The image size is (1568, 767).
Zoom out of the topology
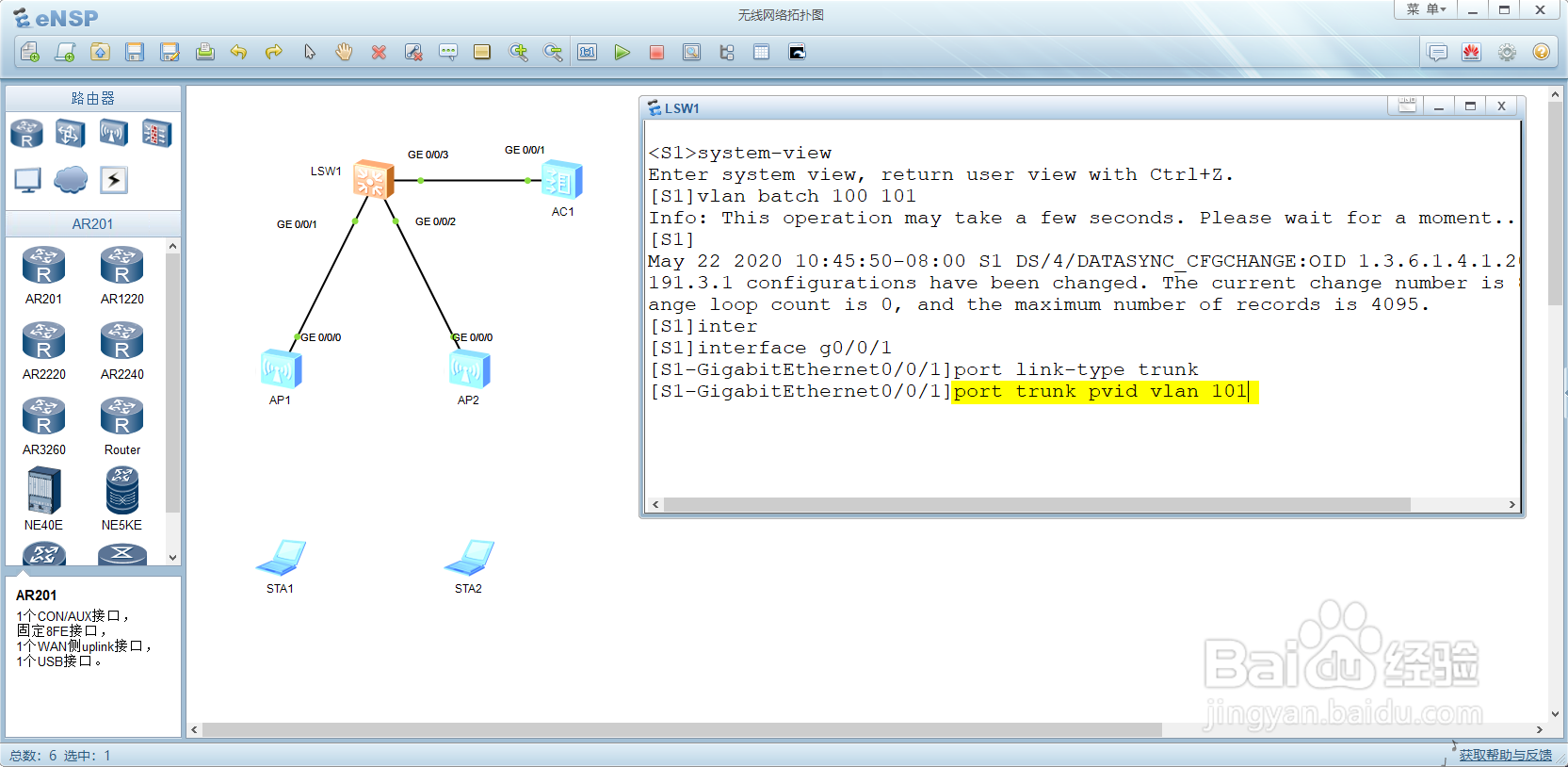(x=553, y=52)
